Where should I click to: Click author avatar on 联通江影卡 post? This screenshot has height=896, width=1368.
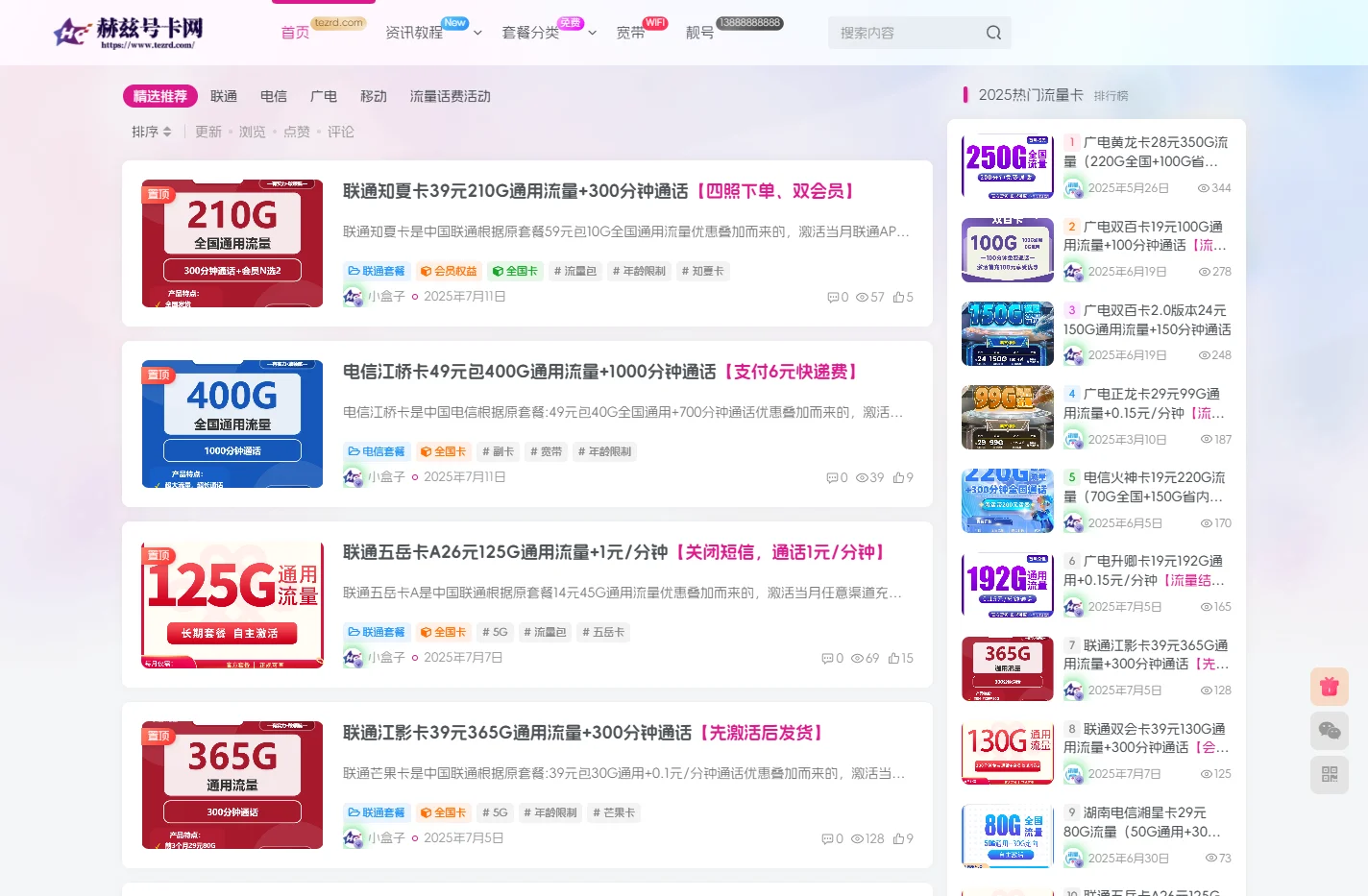[354, 837]
